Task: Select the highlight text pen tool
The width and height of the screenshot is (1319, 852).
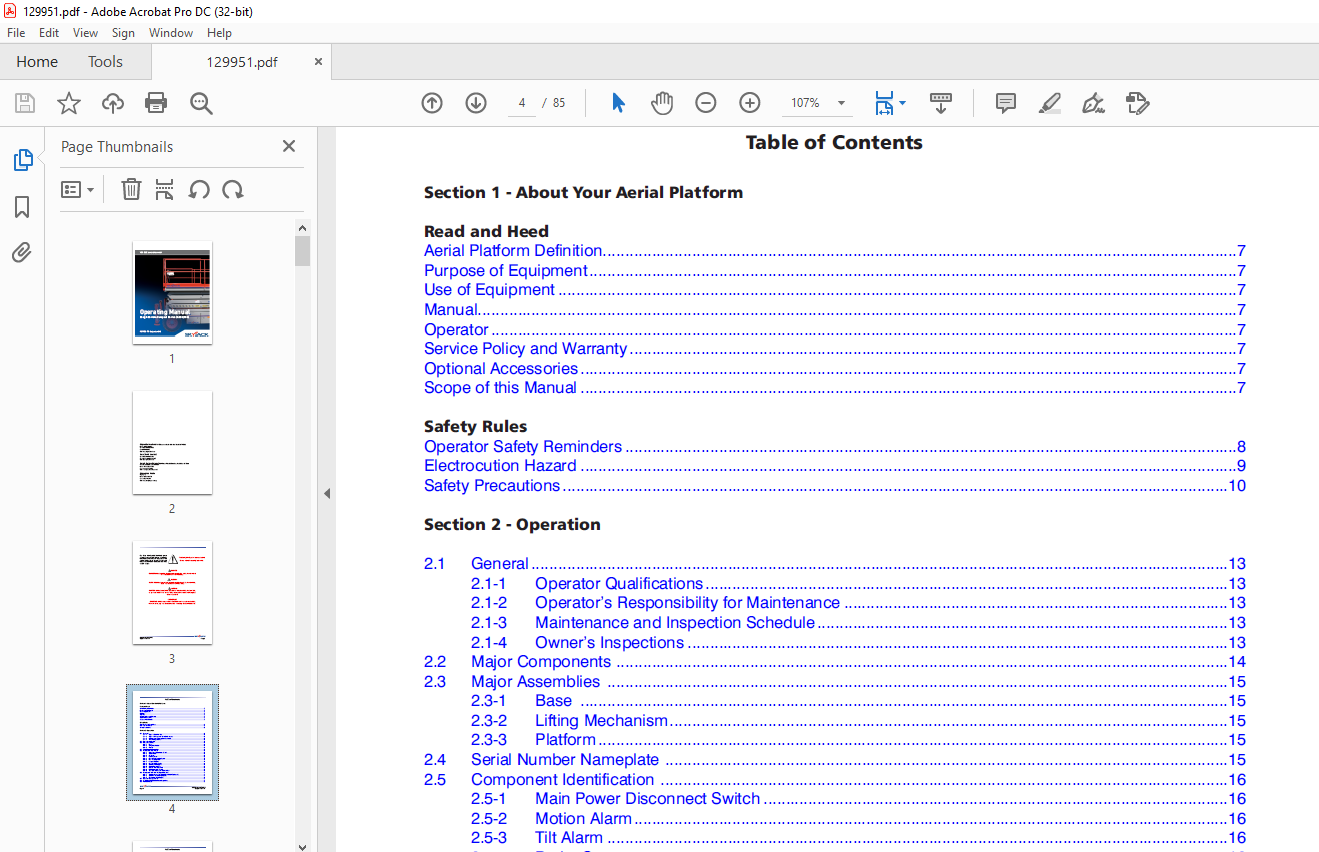Action: pos(1049,103)
